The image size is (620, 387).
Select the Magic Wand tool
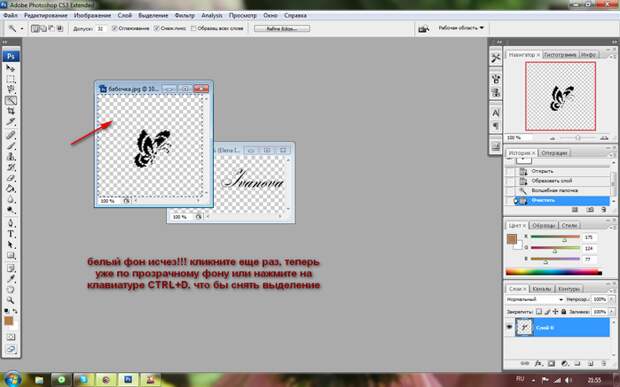(x=11, y=100)
